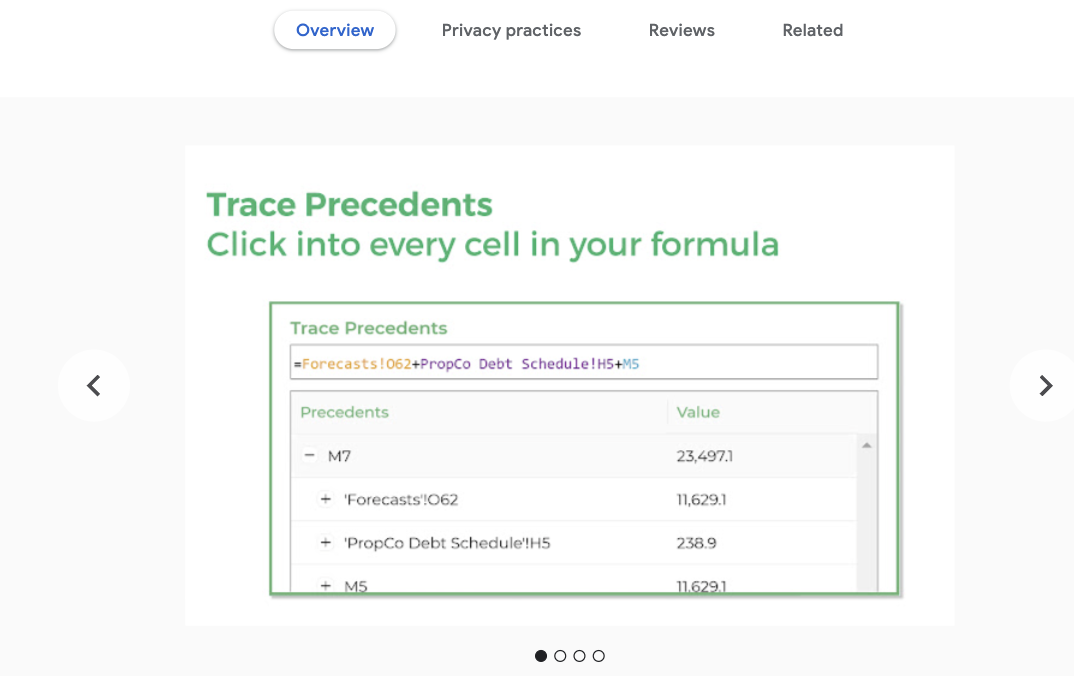
Task: Advance to next screenshot with right arrow
Action: [x=1045, y=385]
